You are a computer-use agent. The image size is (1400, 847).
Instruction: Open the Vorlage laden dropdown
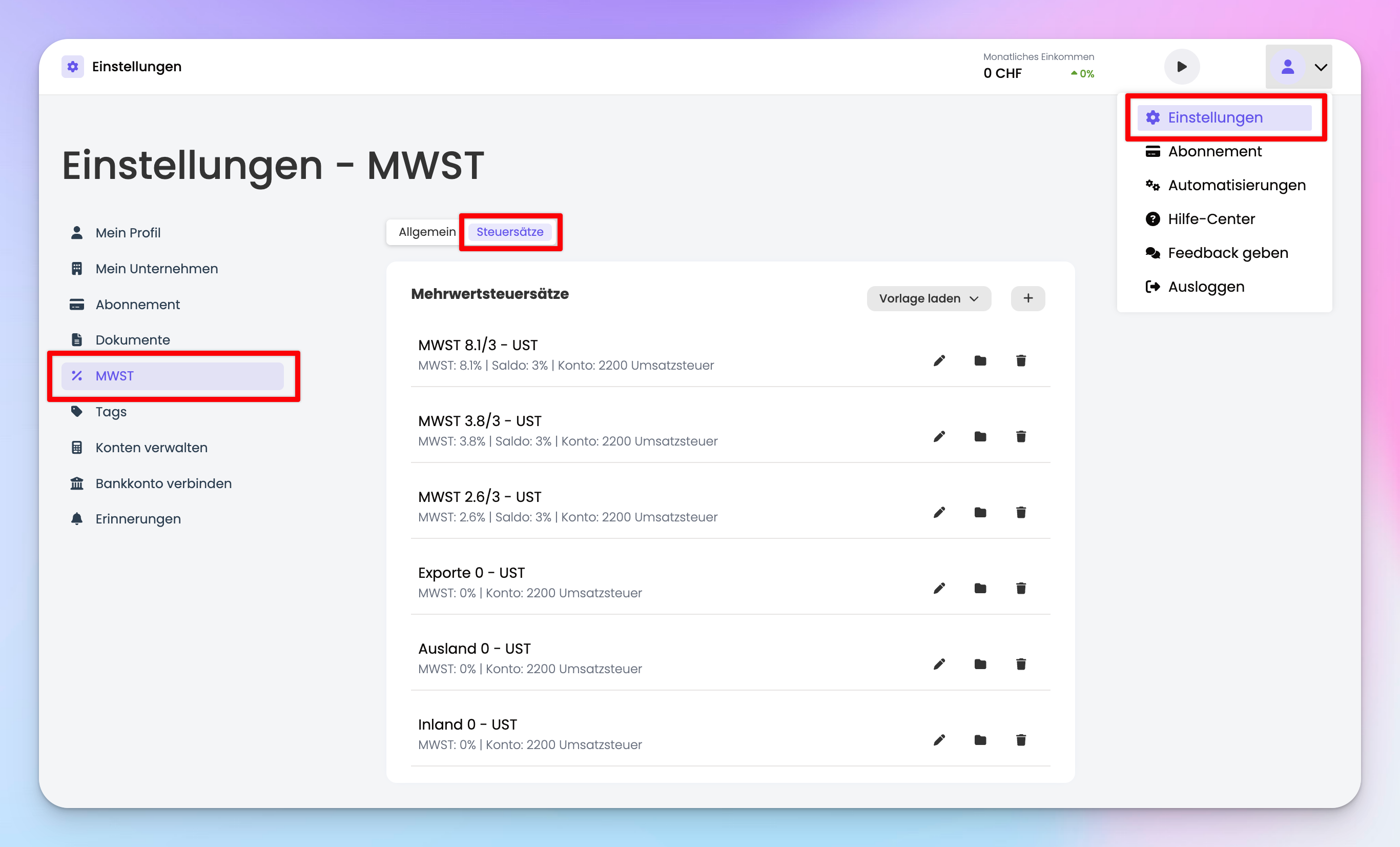click(x=929, y=298)
